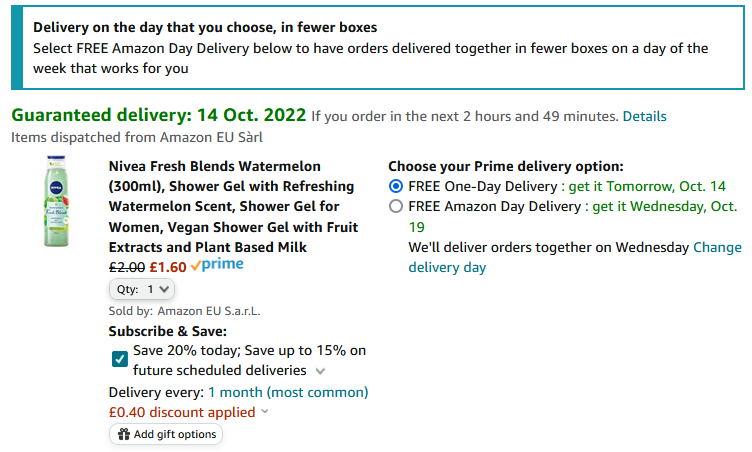The image size is (752, 452).
Task: Click the Sold by Amazon EU S.a.r.L. text
Action: point(184,311)
